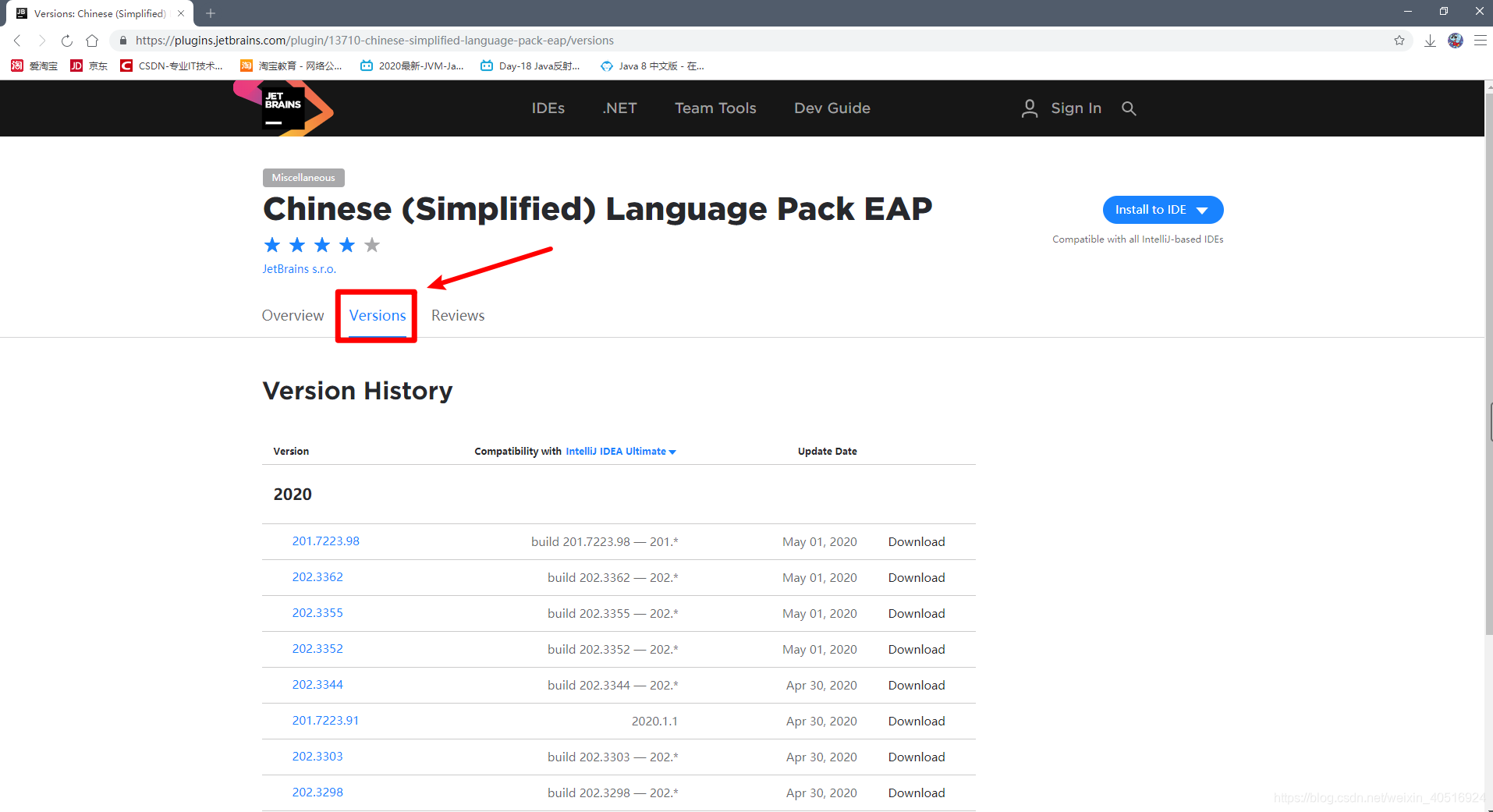This screenshot has height=812, width=1493.
Task: Open the IDEs menu
Action: pyautogui.click(x=548, y=108)
